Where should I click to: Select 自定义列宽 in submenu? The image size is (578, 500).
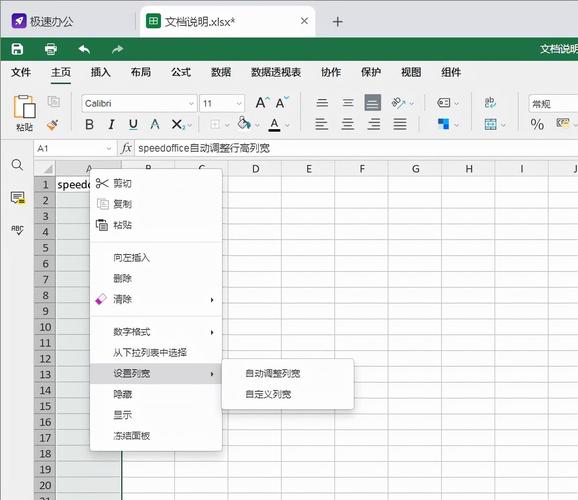pyautogui.click(x=288, y=395)
